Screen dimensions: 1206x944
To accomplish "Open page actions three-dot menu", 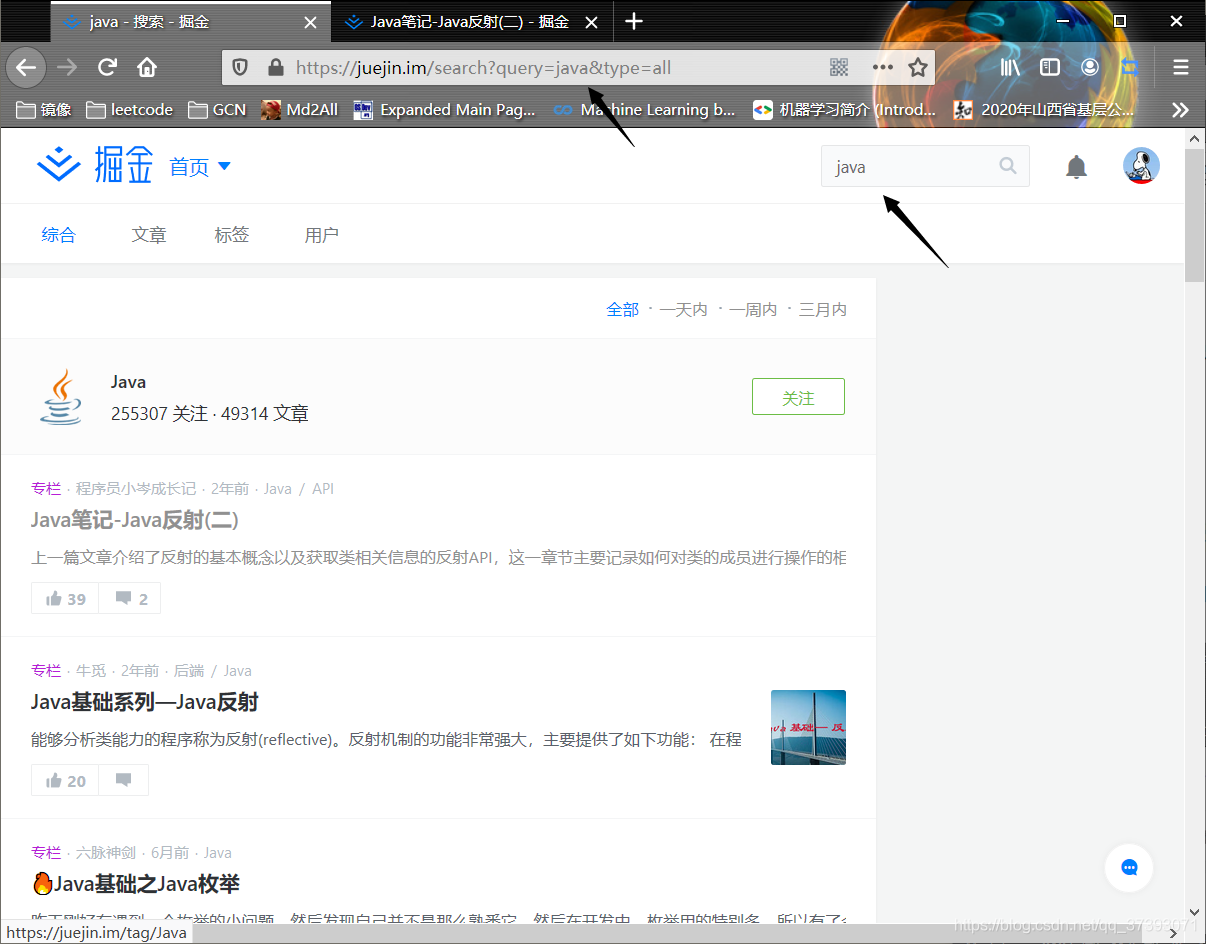I will point(882,67).
